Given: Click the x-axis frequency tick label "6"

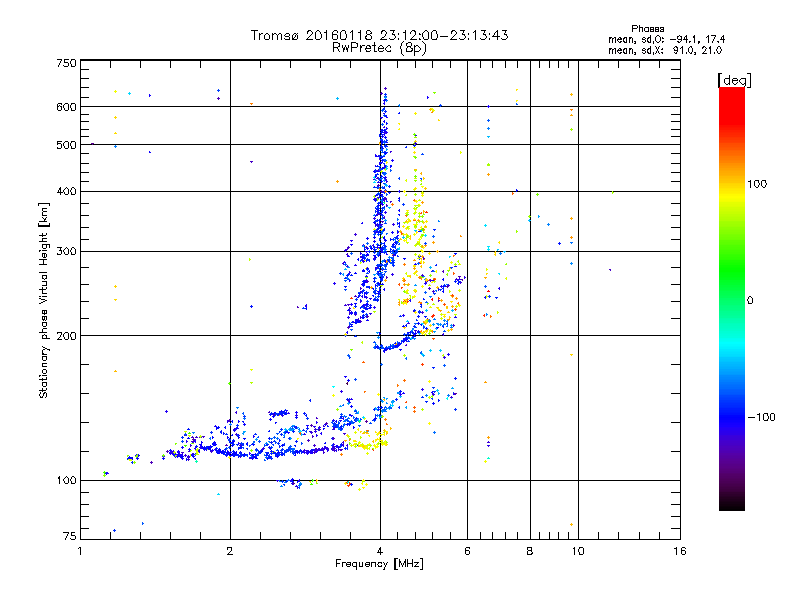Looking at the screenshot, I should click(467, 551).
